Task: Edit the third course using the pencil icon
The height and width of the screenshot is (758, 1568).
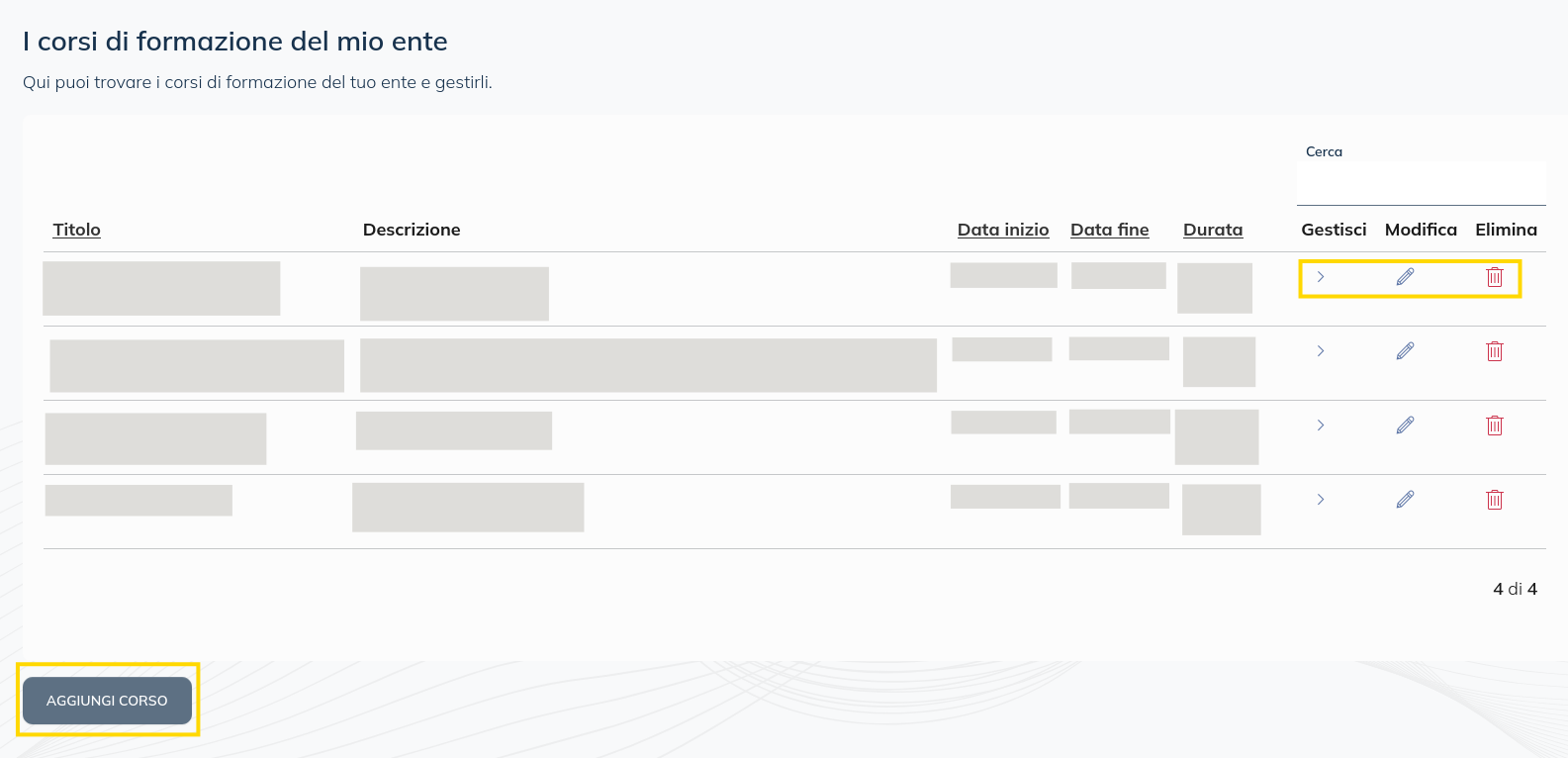Action: [1405, 426]
